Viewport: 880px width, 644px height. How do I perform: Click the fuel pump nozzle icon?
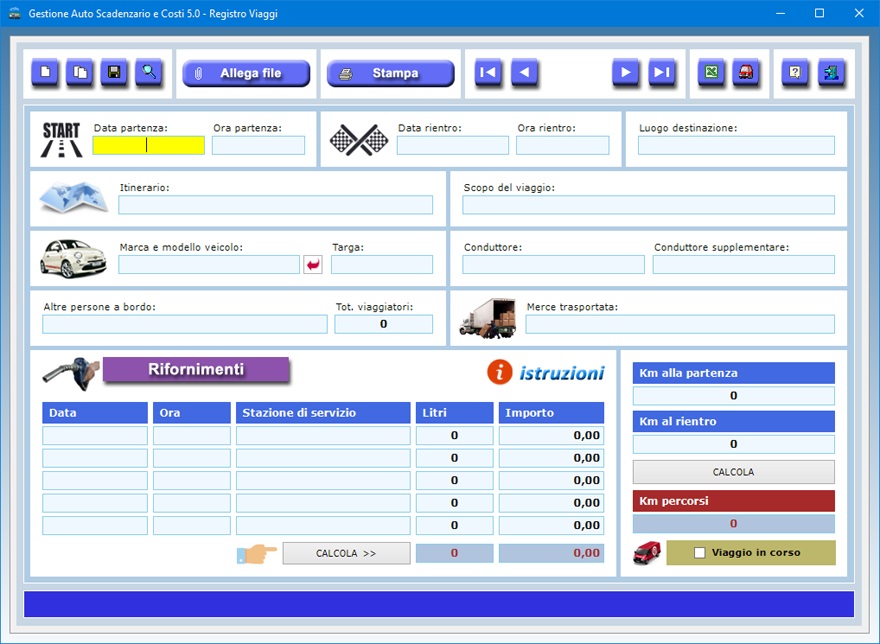click(x=71, y=373)
